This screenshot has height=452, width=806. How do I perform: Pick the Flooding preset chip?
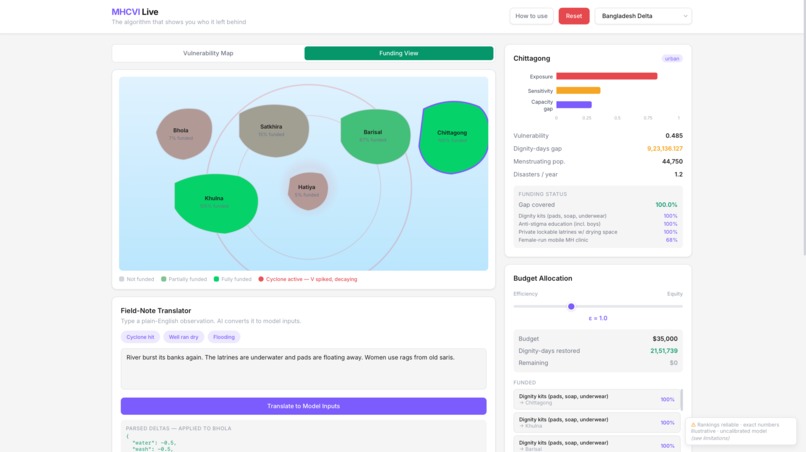[x=224, y=337]
